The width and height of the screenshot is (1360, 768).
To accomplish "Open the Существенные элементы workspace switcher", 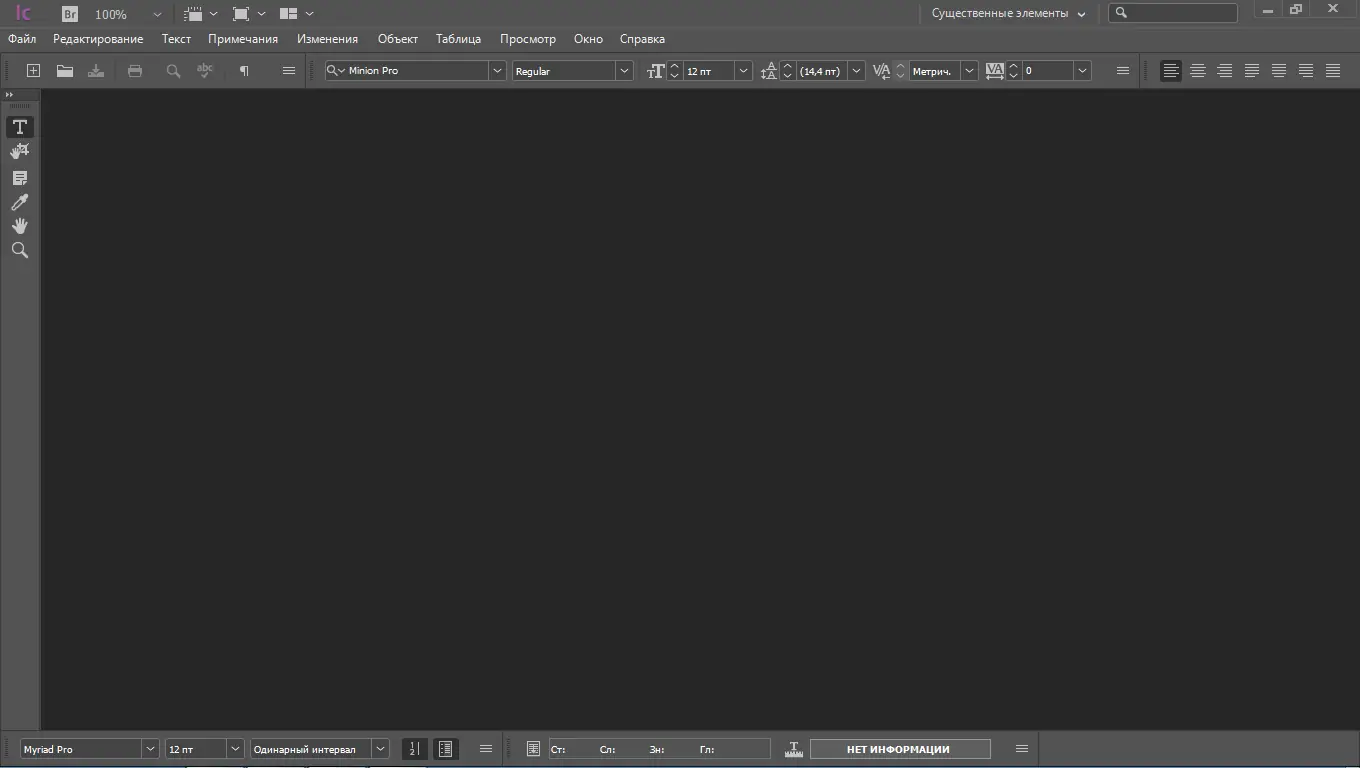I will click(x=1005, y=13).
